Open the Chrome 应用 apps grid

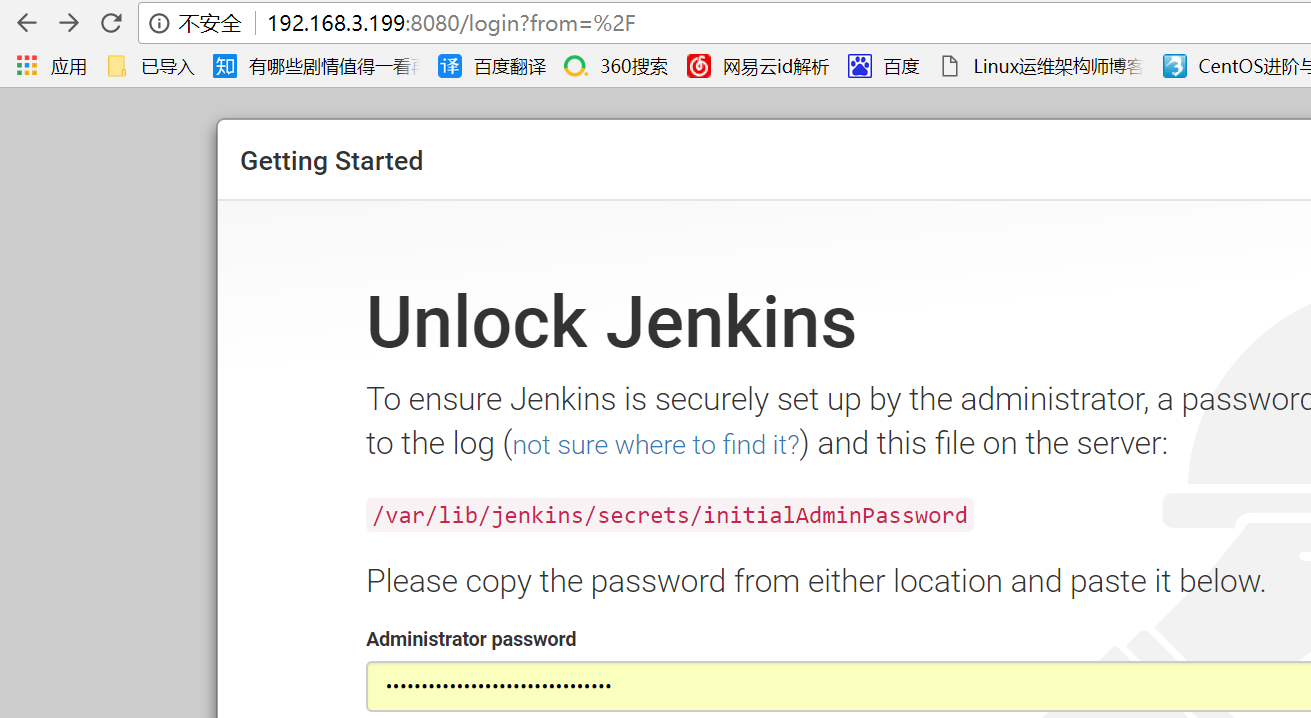pos(24,65)
